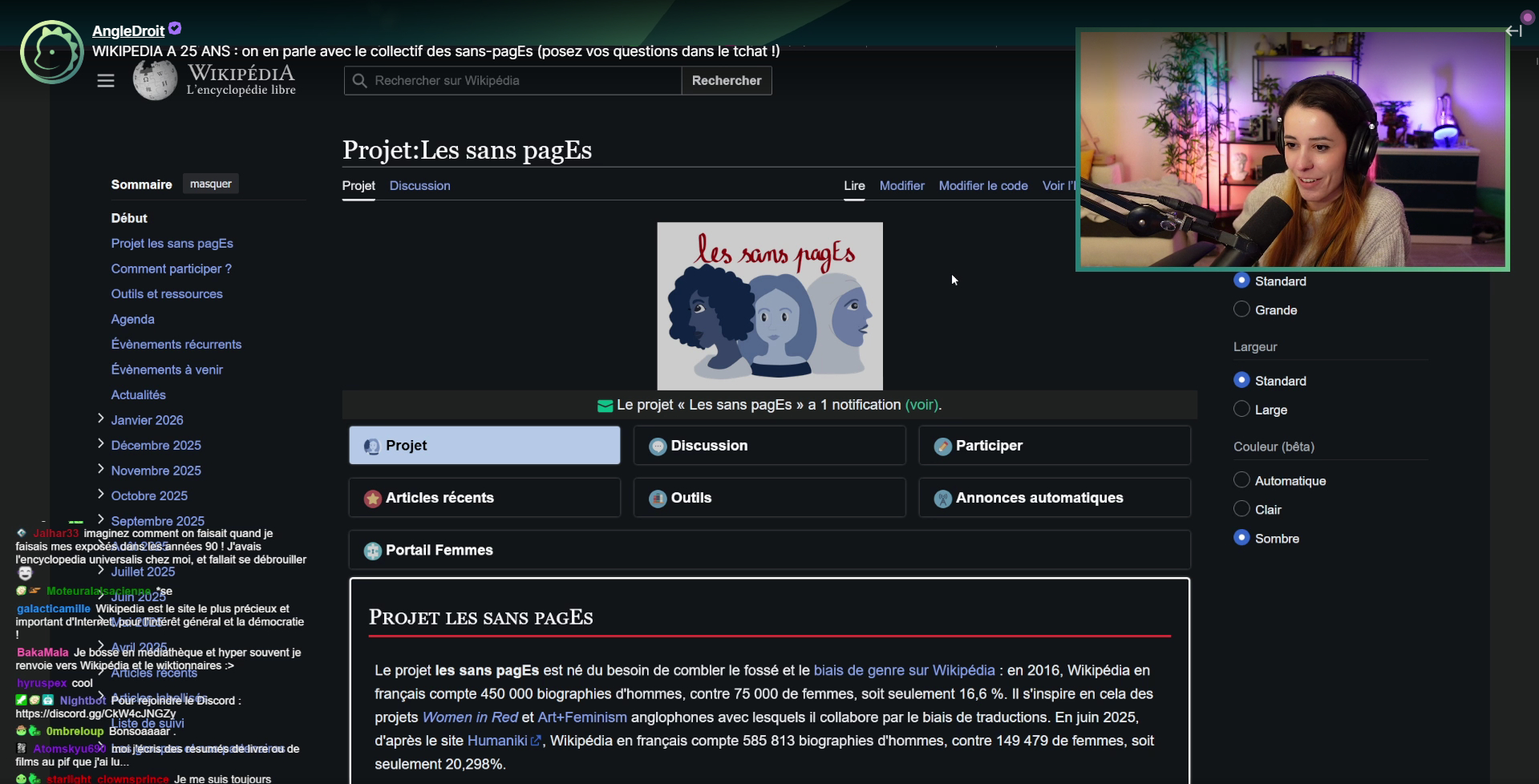Open the Women in Red link
Image resolution: width=1539 pixels, height=784 pixels.
click(470, 717)
